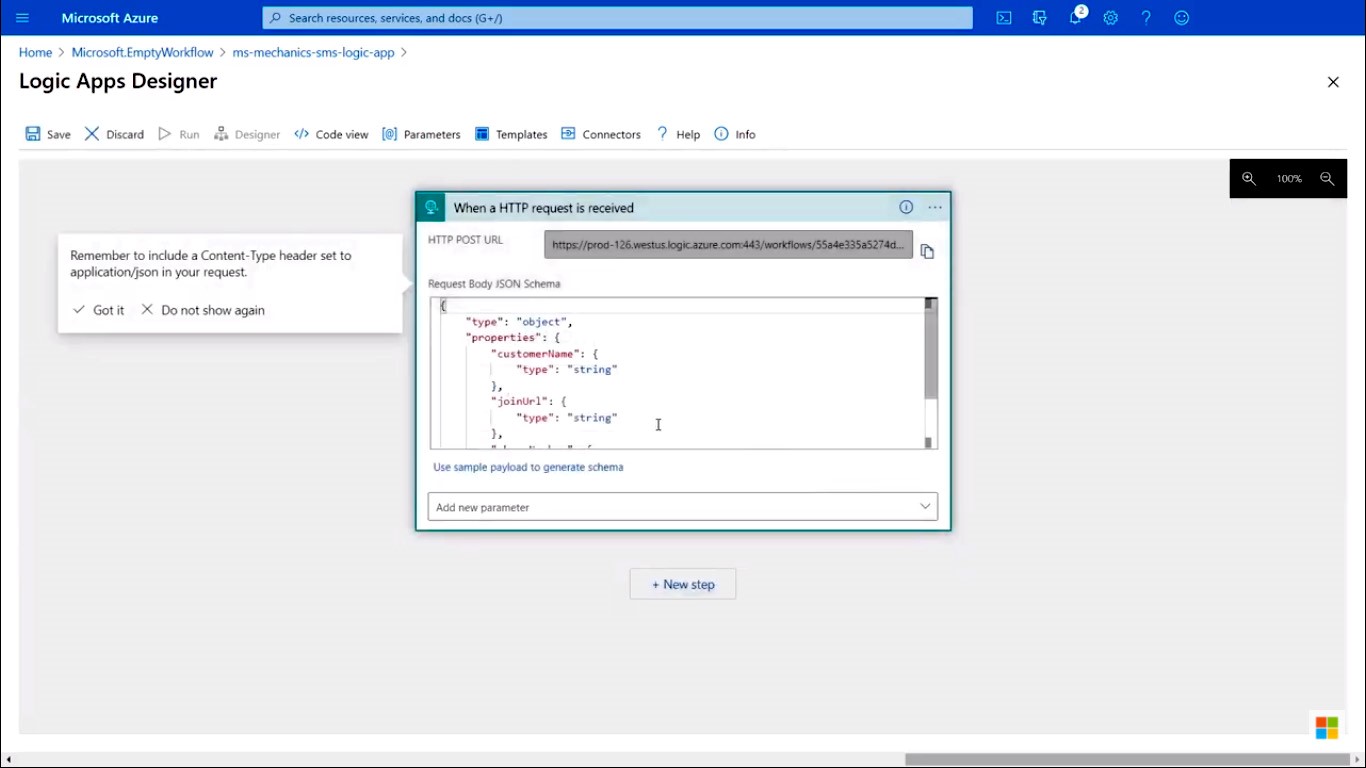Image resolution: width=1366 pixels, height=768 pixels.
Task: Choose 'Do not show again' on the tip
Action: (203, 310)
